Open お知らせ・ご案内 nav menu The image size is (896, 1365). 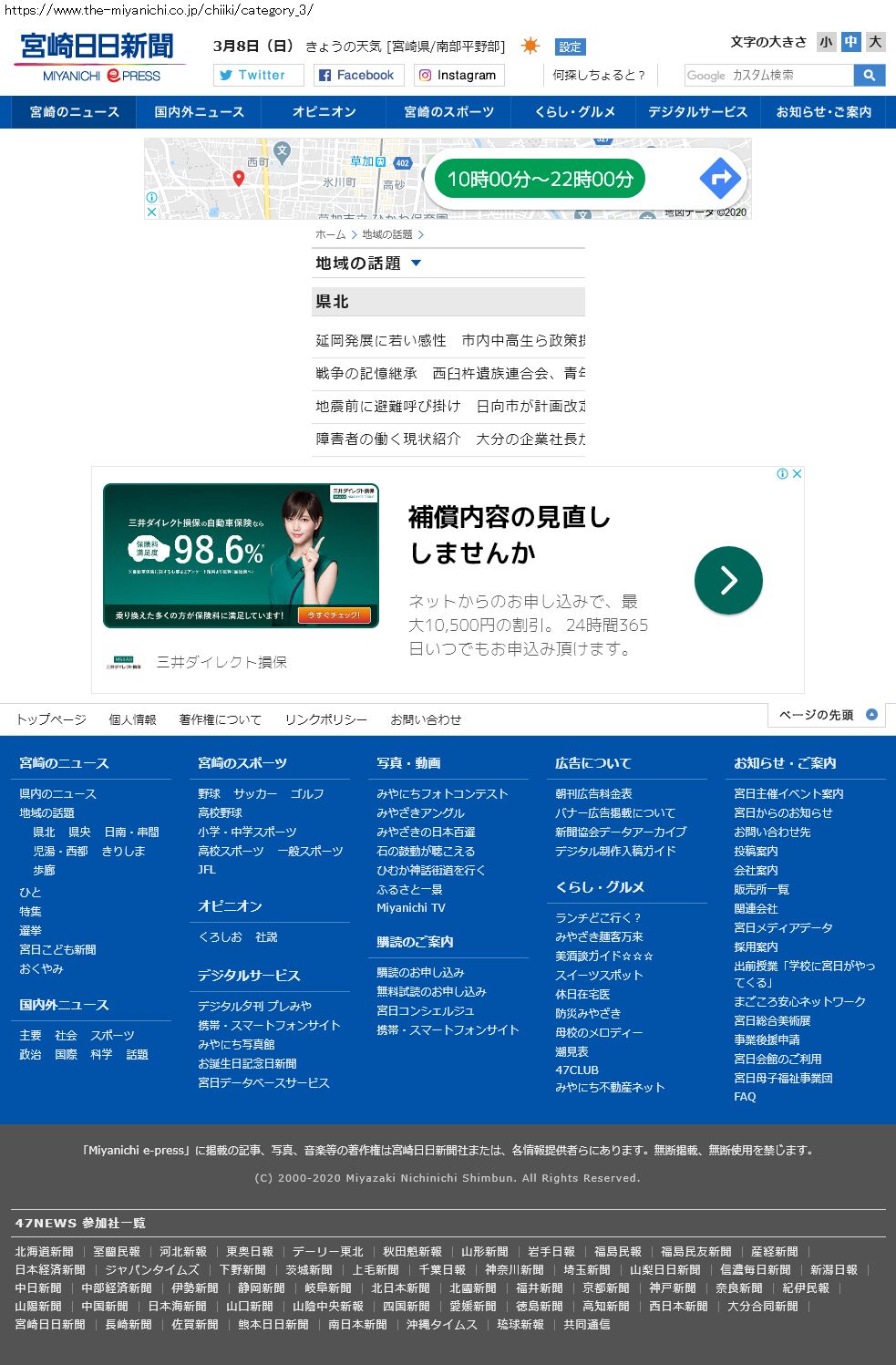pos(823,112)
